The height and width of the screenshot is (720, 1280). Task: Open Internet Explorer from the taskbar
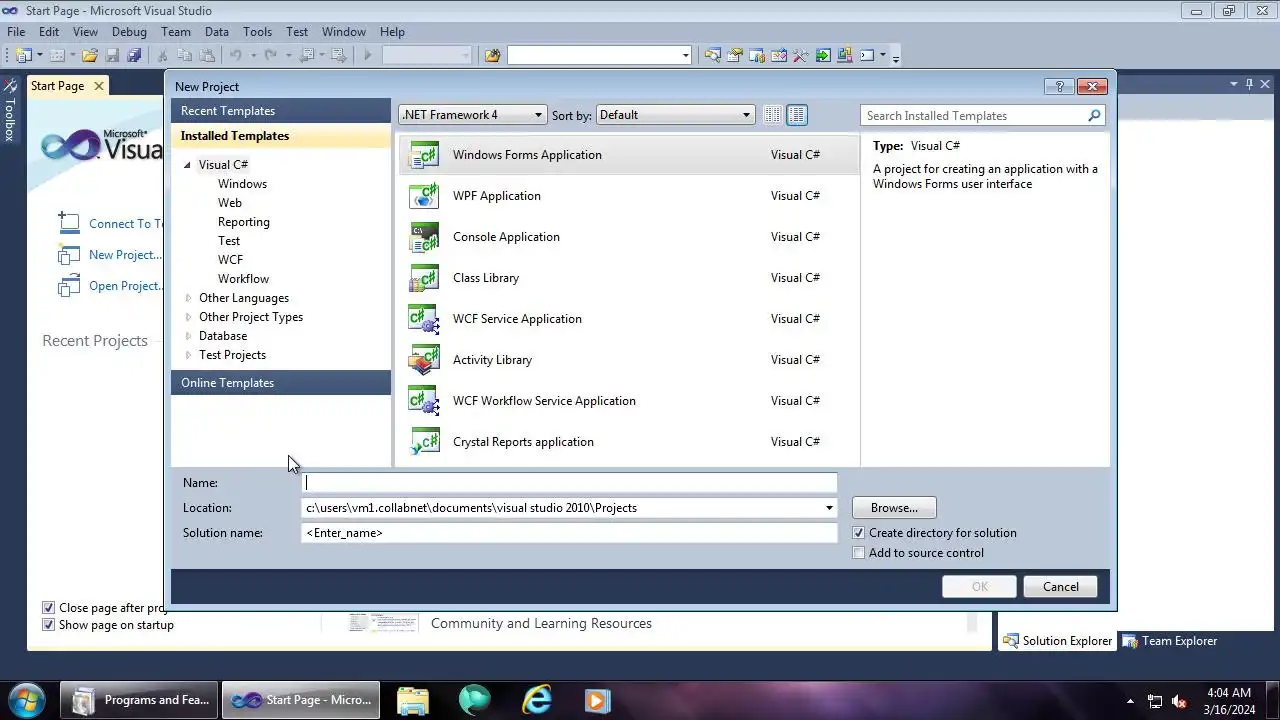point(537,699)
